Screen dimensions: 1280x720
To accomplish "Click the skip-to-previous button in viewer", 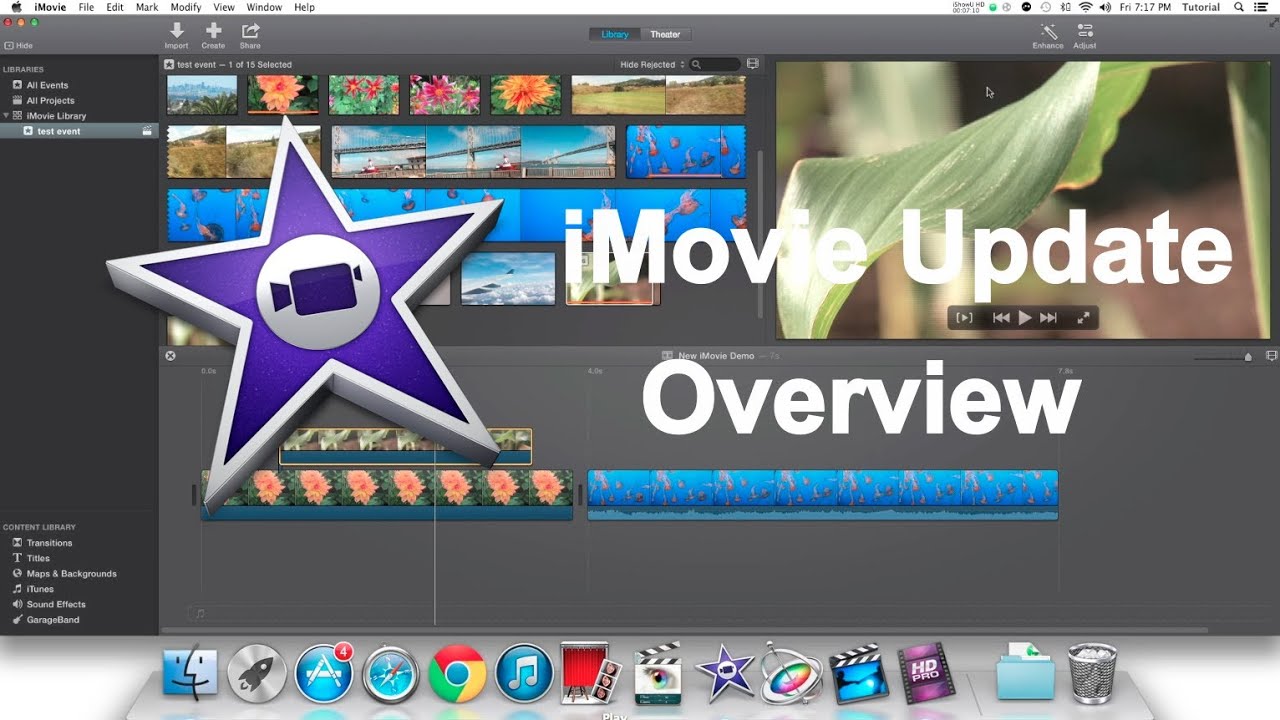I will click(1001, 318).
